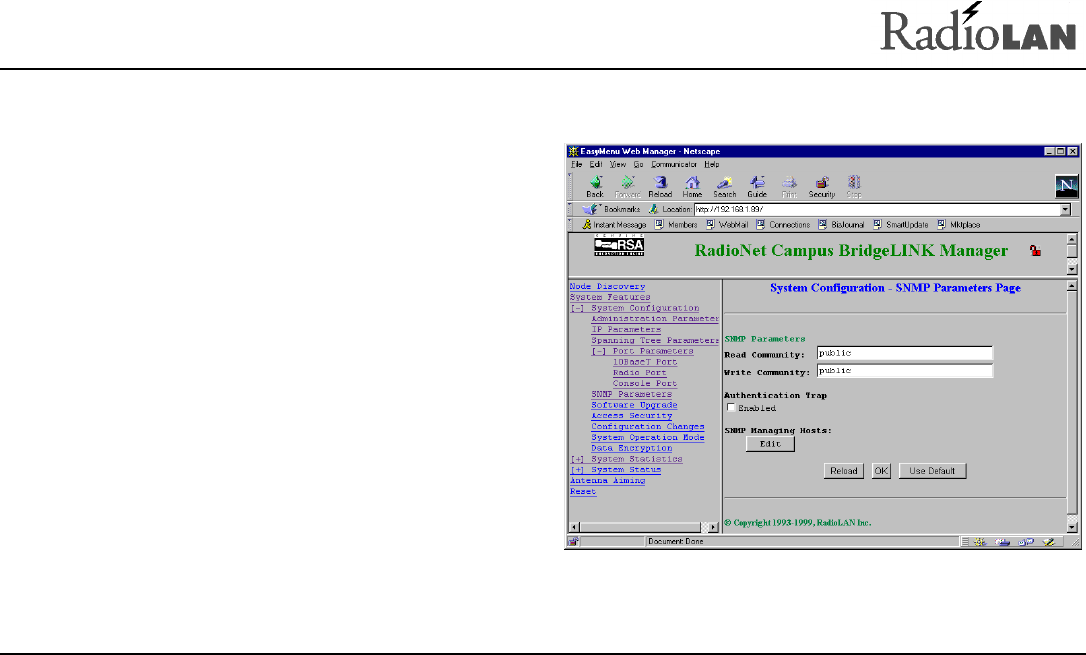
Task: Go to Home in Netscape toolbar
Action: pos(692,186)
